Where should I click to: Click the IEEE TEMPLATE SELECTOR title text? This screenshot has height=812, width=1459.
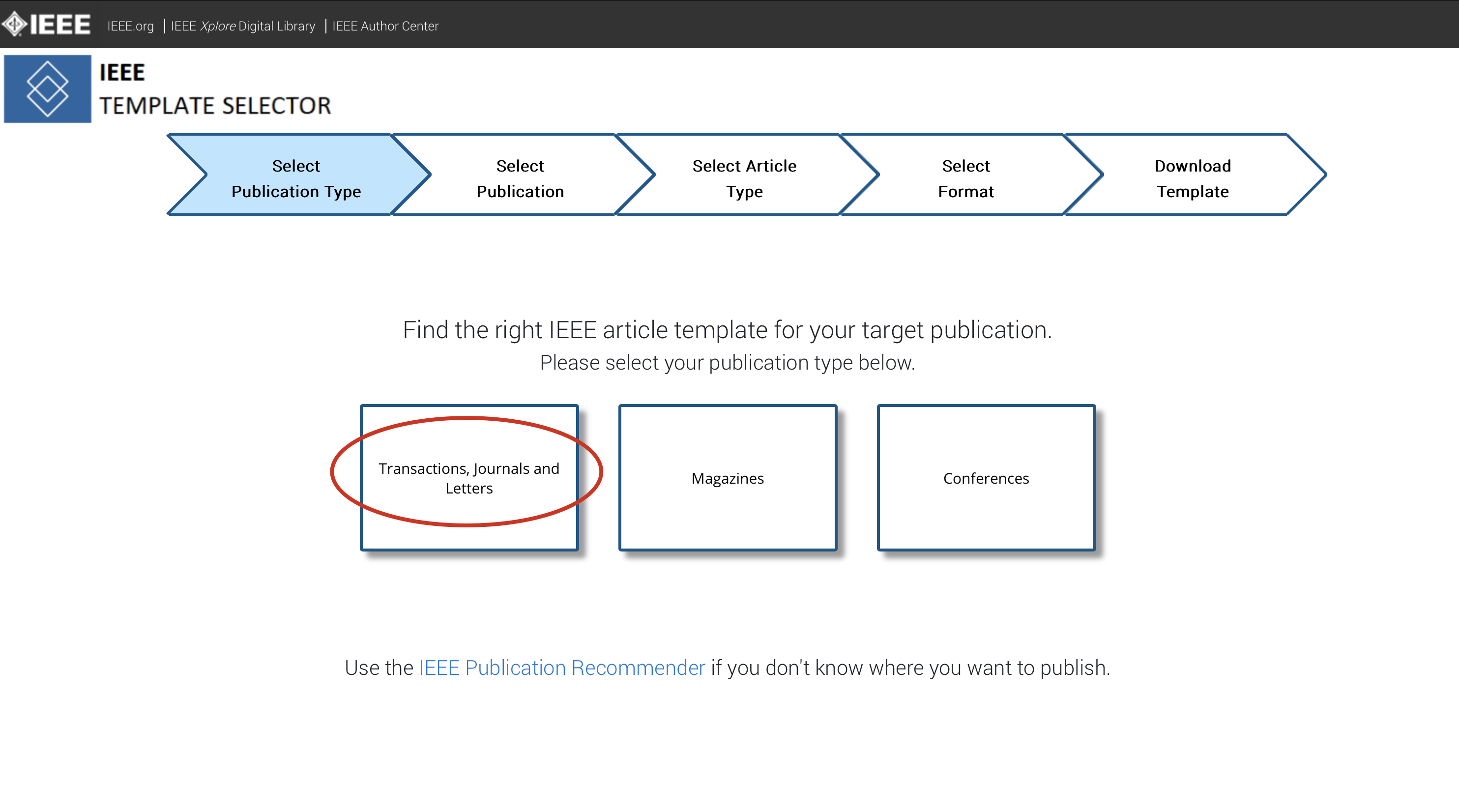point(215,89)
